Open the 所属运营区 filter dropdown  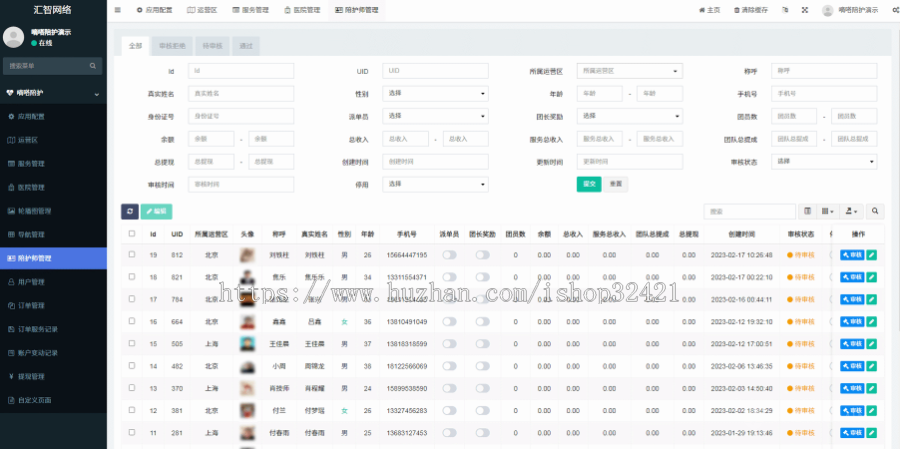click(630, 71)
